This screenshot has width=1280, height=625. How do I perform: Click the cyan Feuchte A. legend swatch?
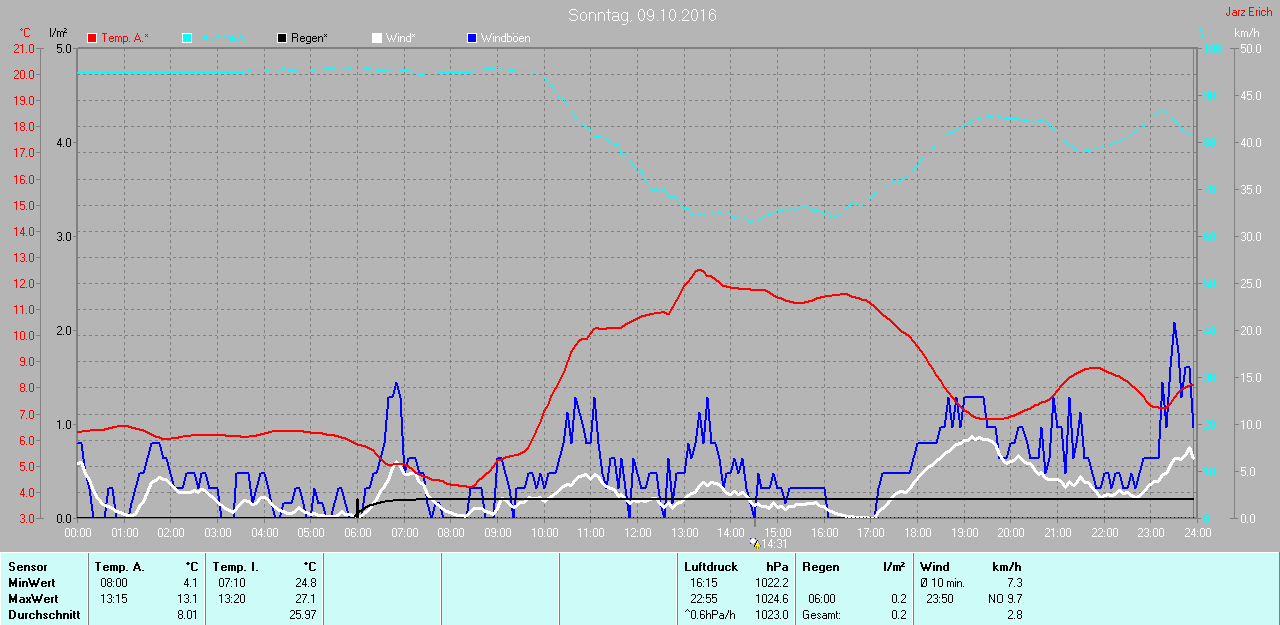tap(187, 38)
